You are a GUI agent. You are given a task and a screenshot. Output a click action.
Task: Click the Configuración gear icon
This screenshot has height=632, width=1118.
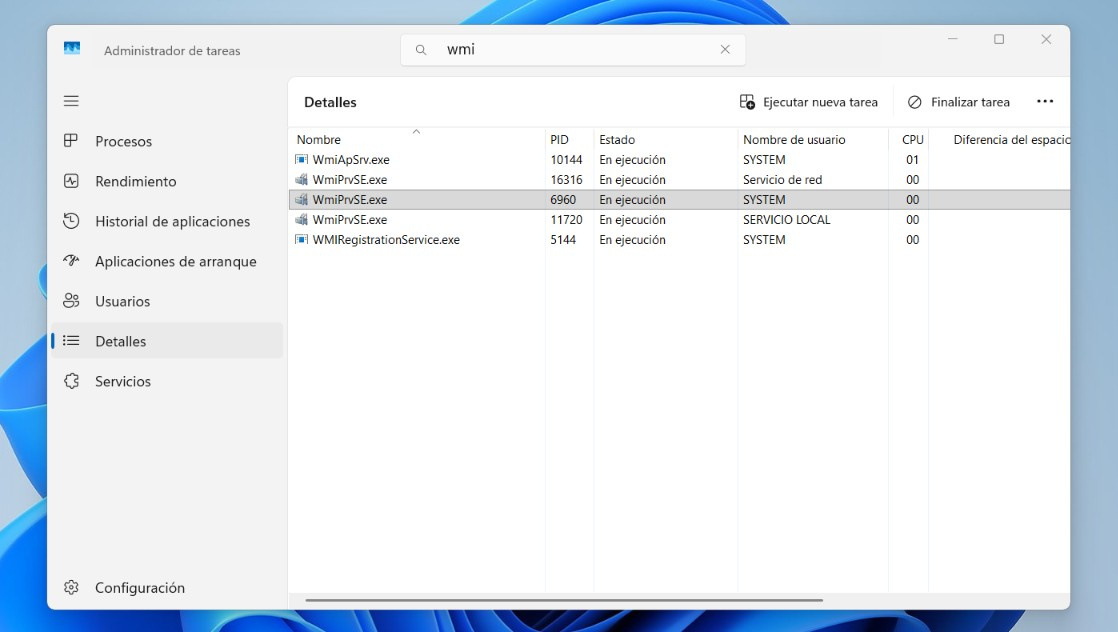tap(71, 587)
